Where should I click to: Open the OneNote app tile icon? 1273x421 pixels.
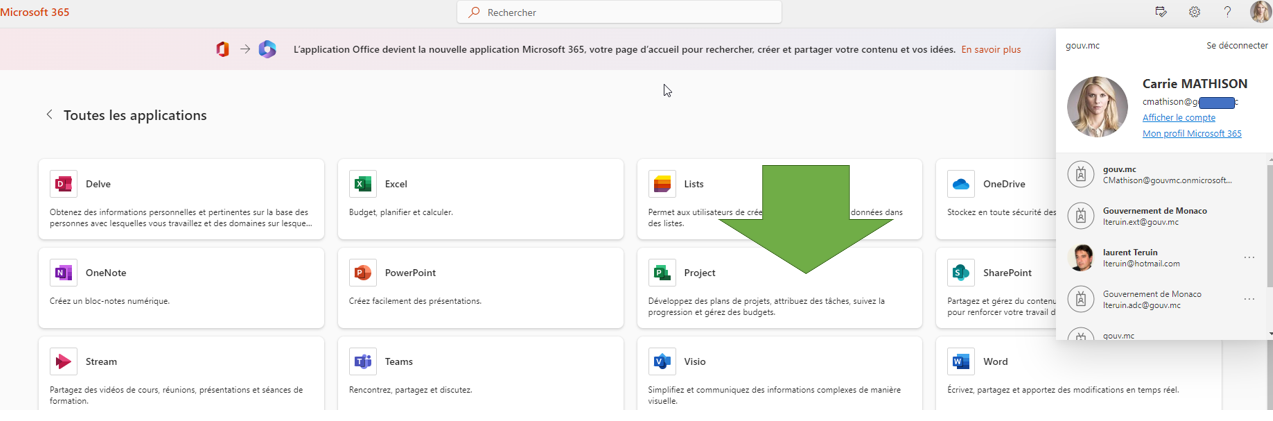64,273
